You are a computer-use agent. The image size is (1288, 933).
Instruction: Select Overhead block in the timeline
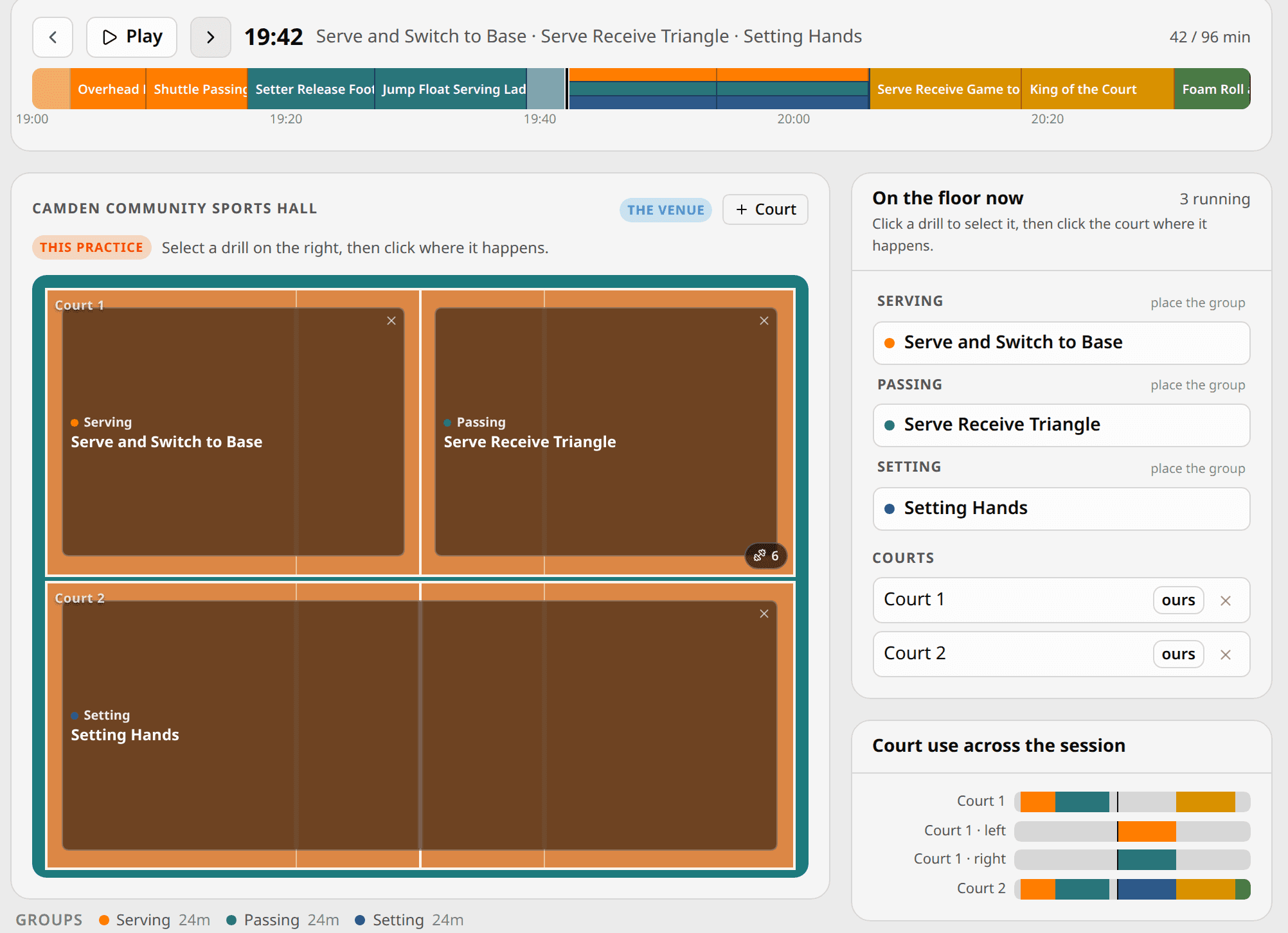pyautogui.click(x=108, y=89)
